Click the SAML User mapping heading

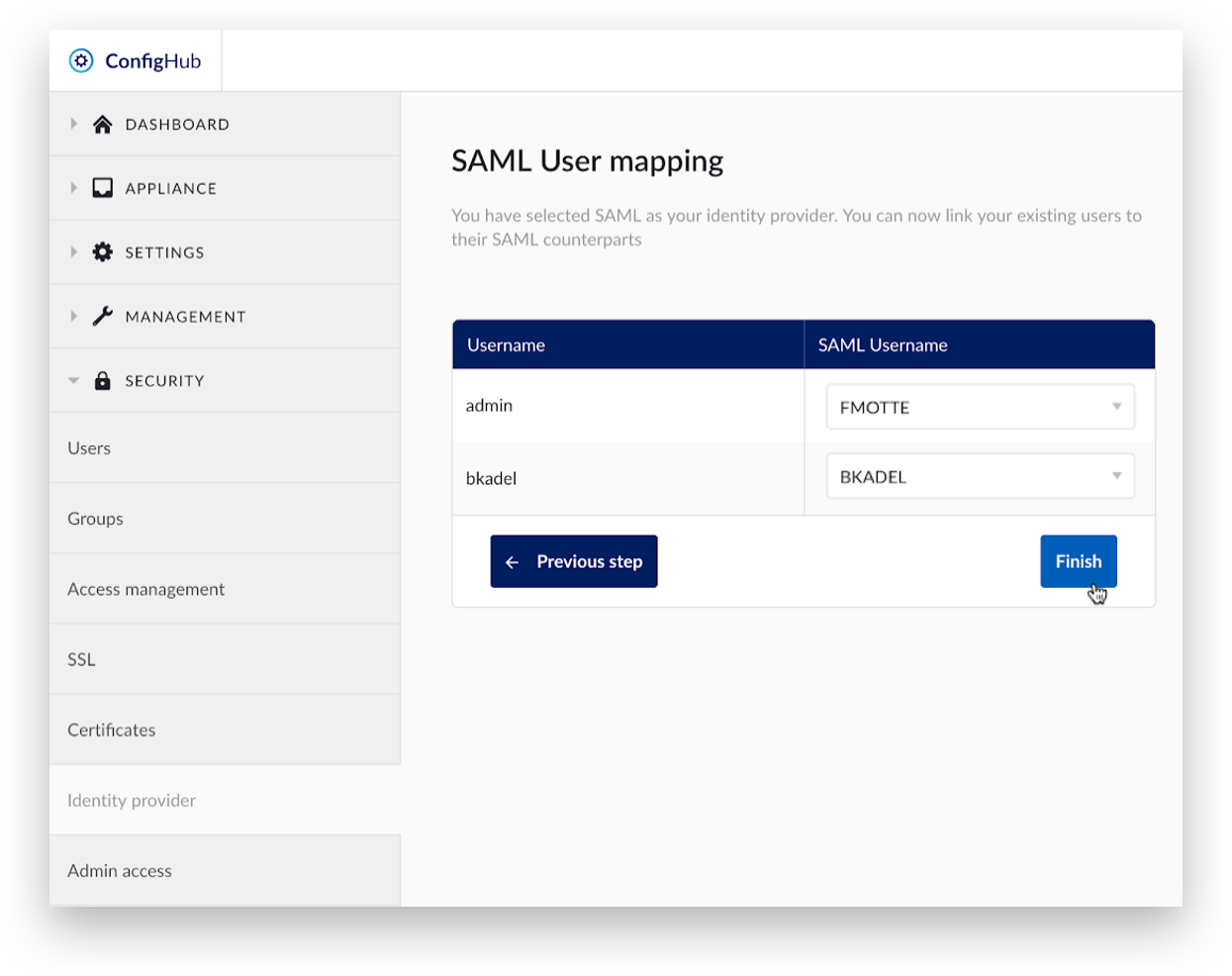coord(588,161)
